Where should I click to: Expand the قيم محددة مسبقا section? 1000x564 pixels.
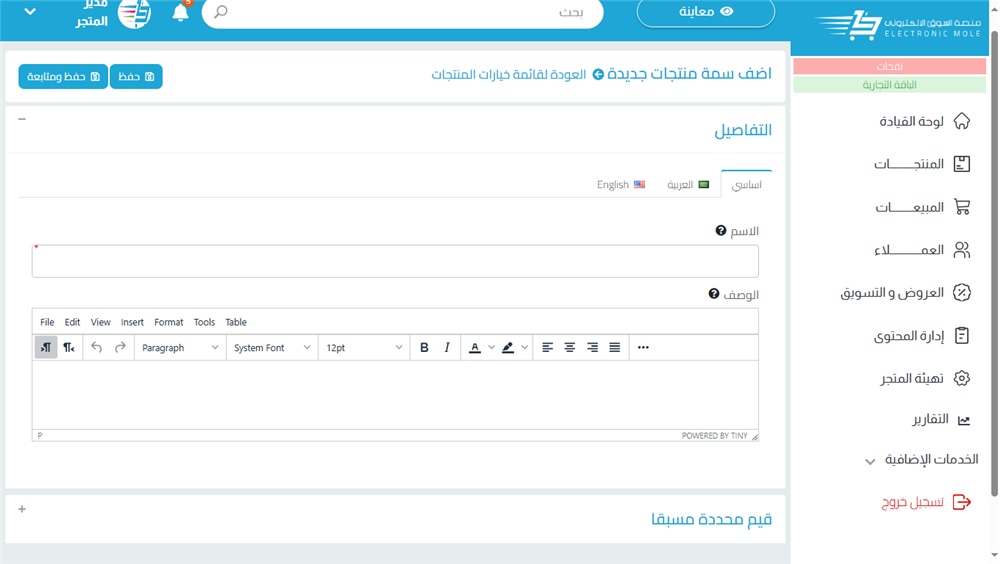point(22,509)
